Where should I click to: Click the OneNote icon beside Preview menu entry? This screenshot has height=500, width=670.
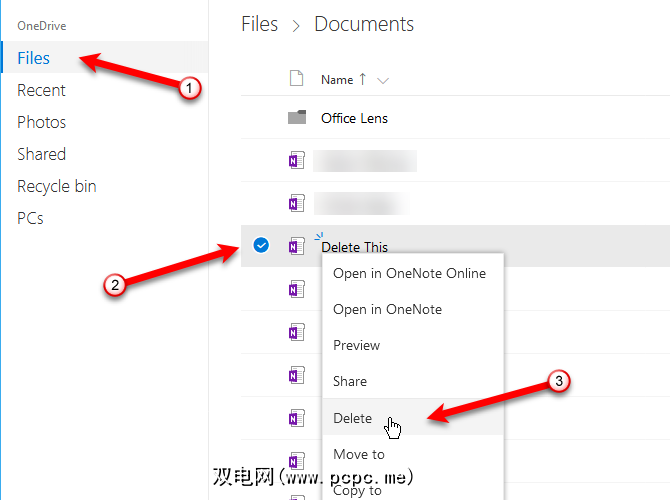pyautogui.click(x=297, y=332)
